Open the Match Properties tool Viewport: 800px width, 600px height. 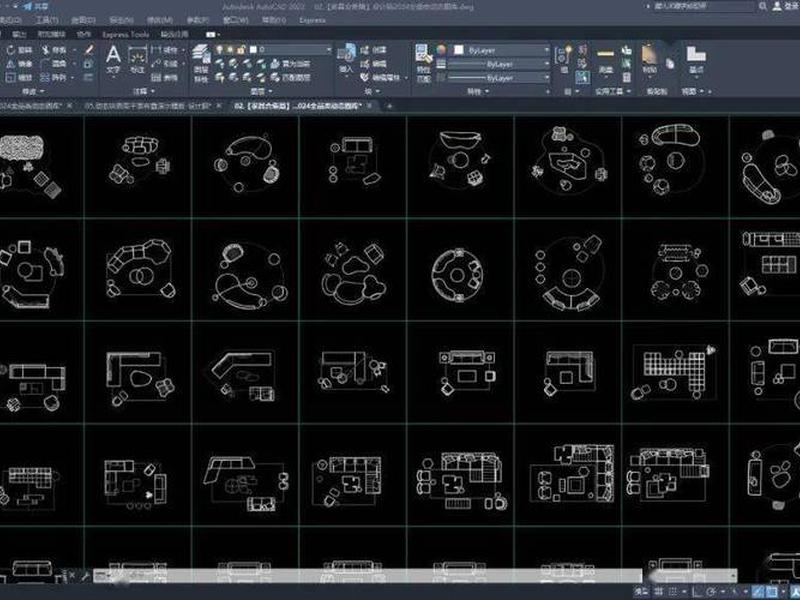pyautogui.click(x=423, y=61)
